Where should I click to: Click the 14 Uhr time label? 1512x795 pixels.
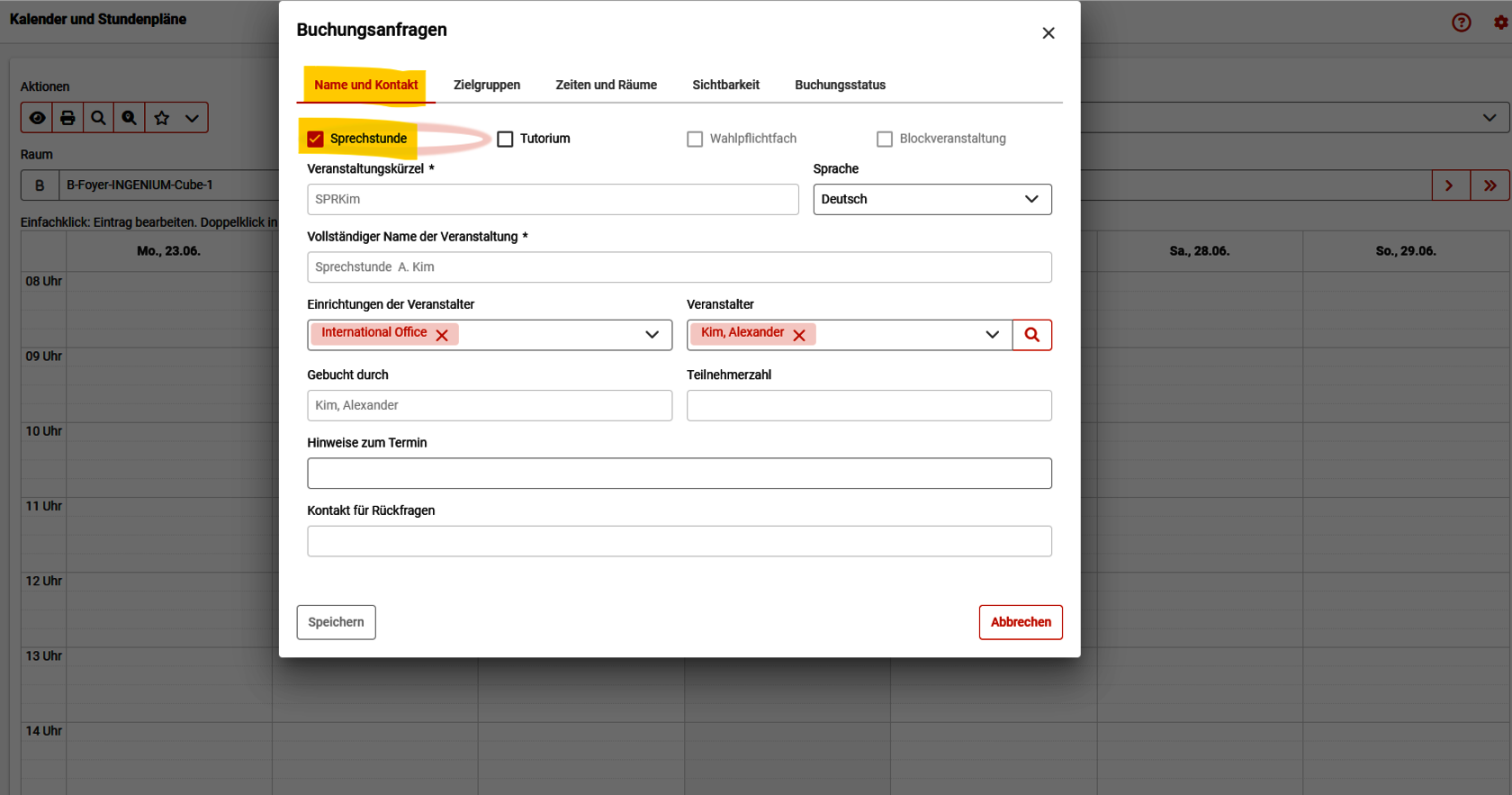[44, 731]
